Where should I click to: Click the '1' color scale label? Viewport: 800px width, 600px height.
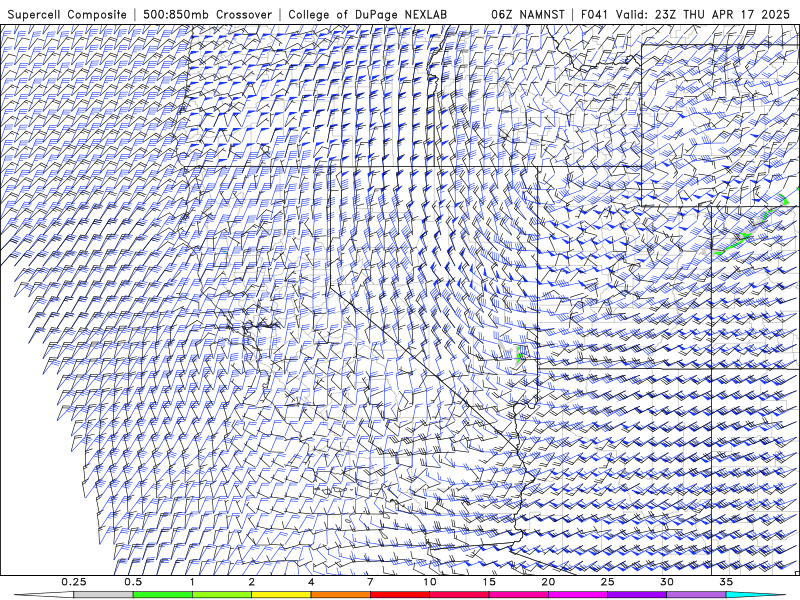192,582
